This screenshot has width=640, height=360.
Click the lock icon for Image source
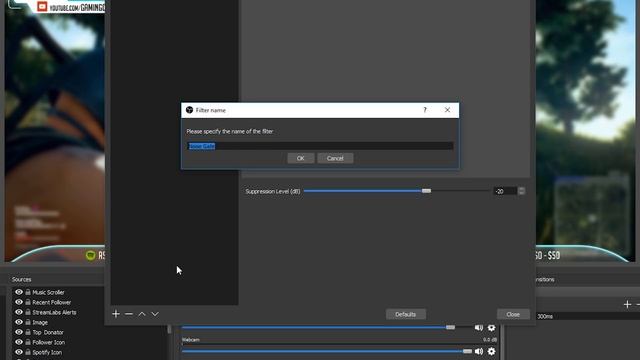pyautogui.click(x=28, y=322)
